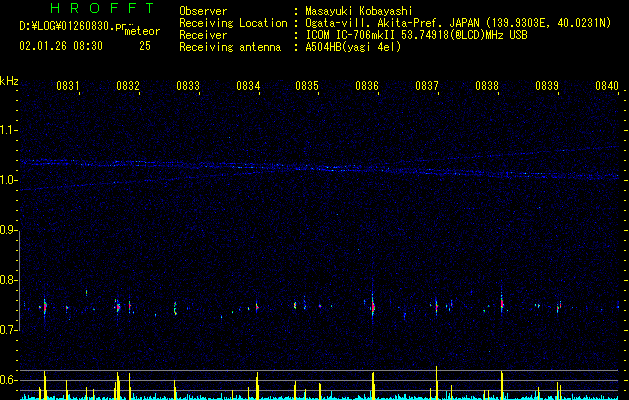Select observer name Masayuki Kobayashi

pos(359,11)
